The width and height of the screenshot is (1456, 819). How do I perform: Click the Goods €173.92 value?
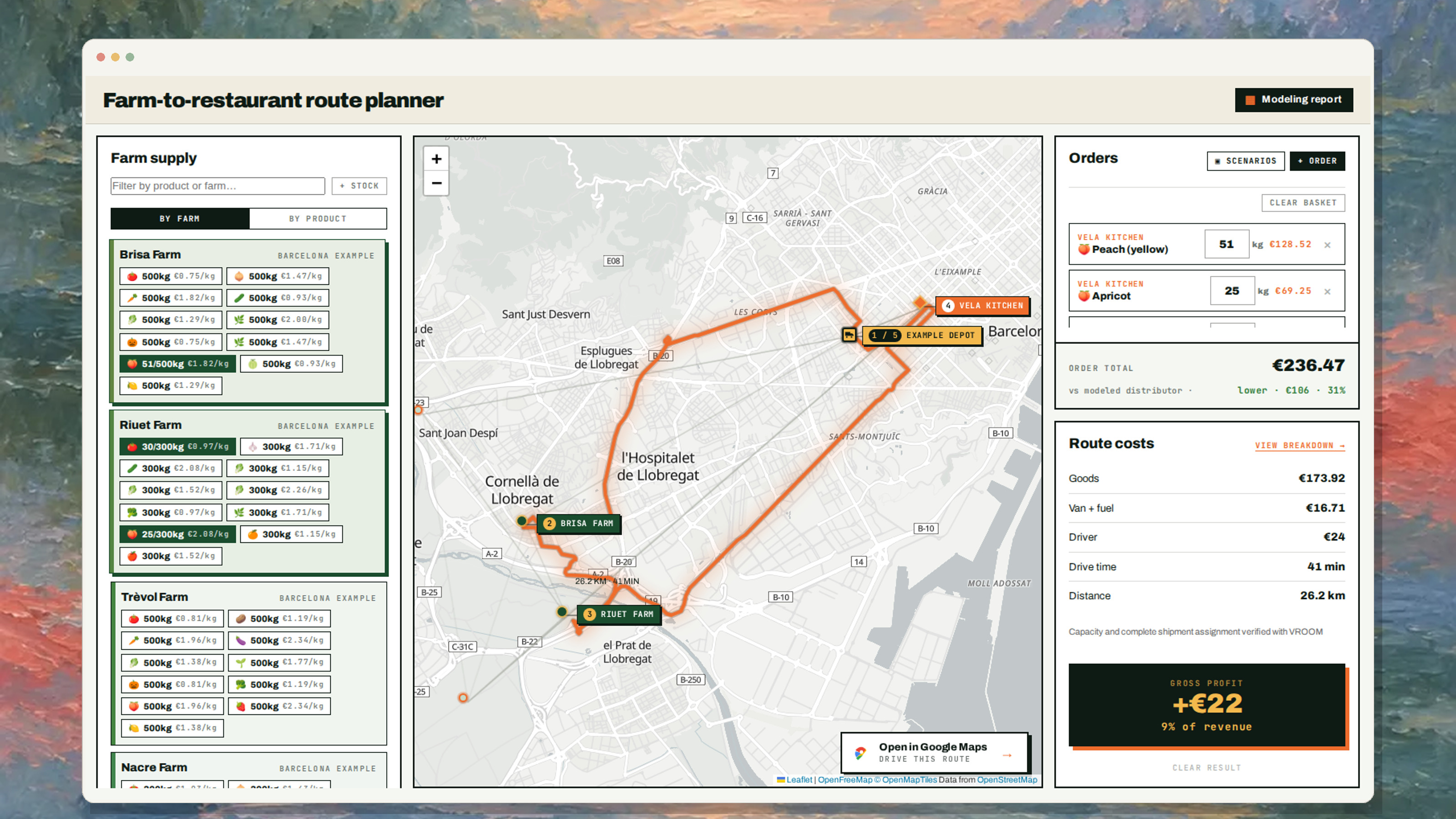[x=1321, y=478]
